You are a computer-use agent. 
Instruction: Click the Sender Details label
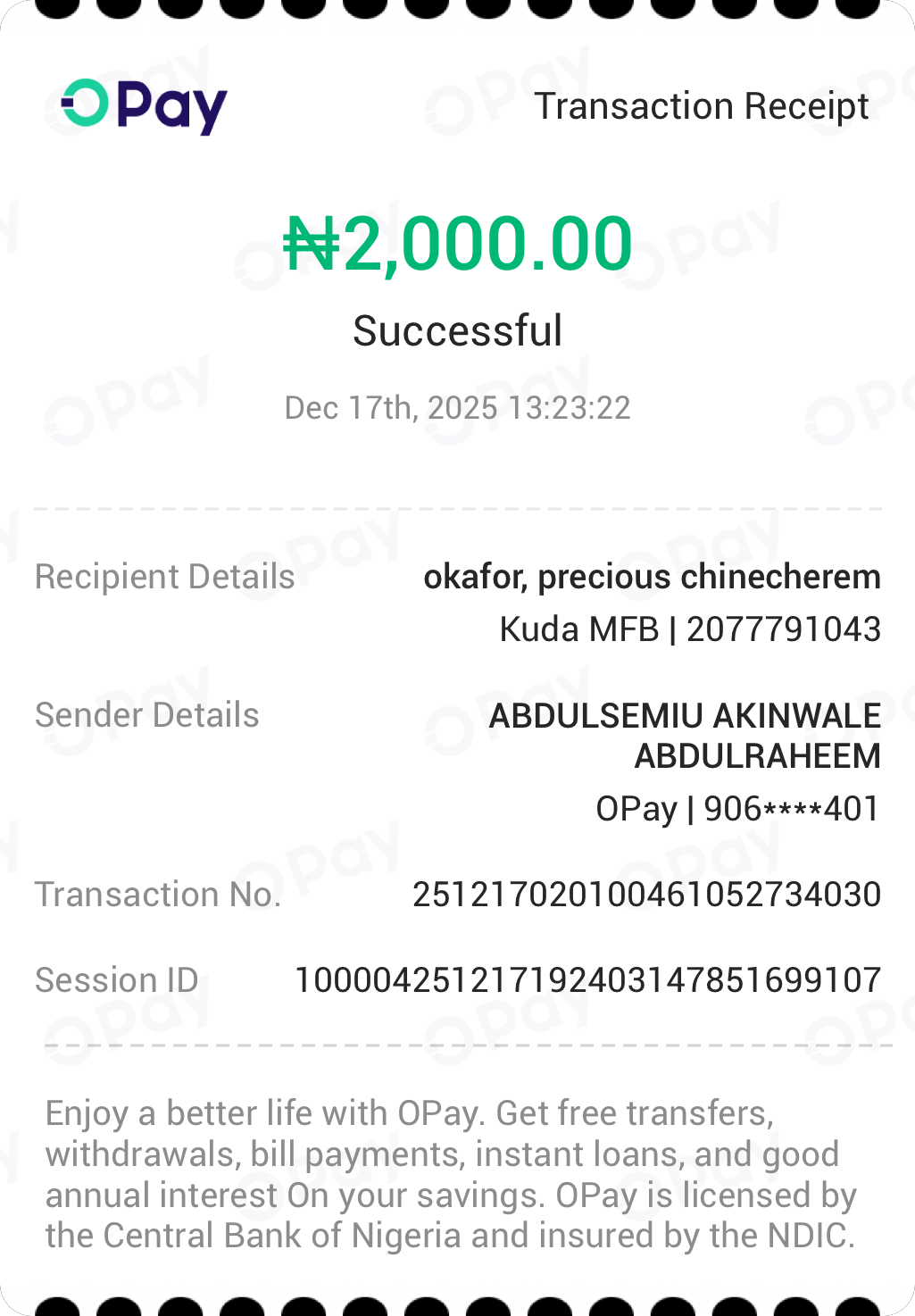(x=146, y=715)
